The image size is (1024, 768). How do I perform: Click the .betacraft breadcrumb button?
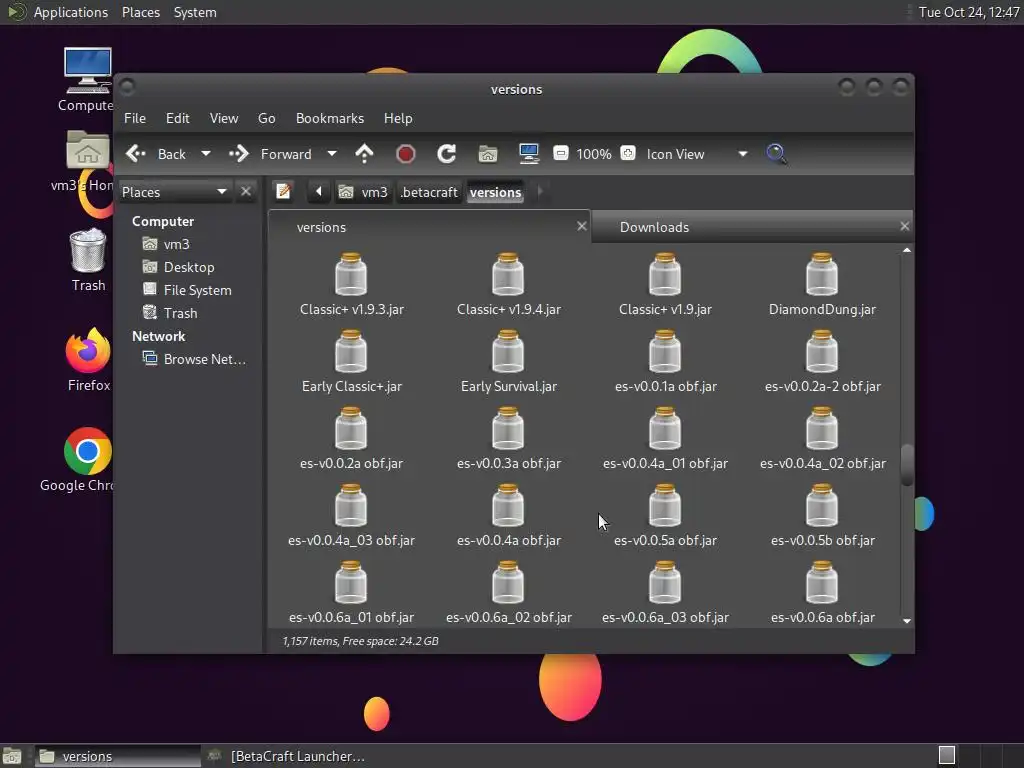(429, 192)
